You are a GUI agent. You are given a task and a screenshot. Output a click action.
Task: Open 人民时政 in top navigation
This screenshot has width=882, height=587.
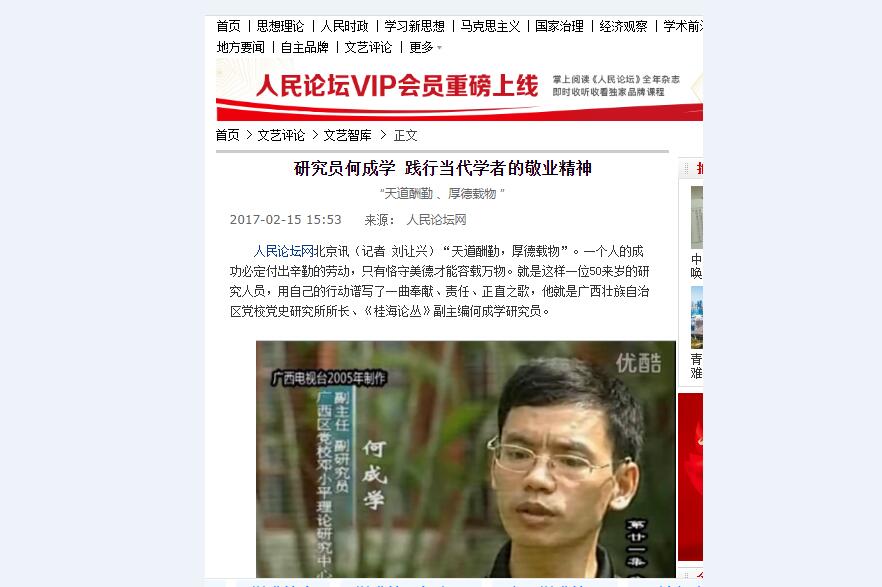tap(344, 26)
